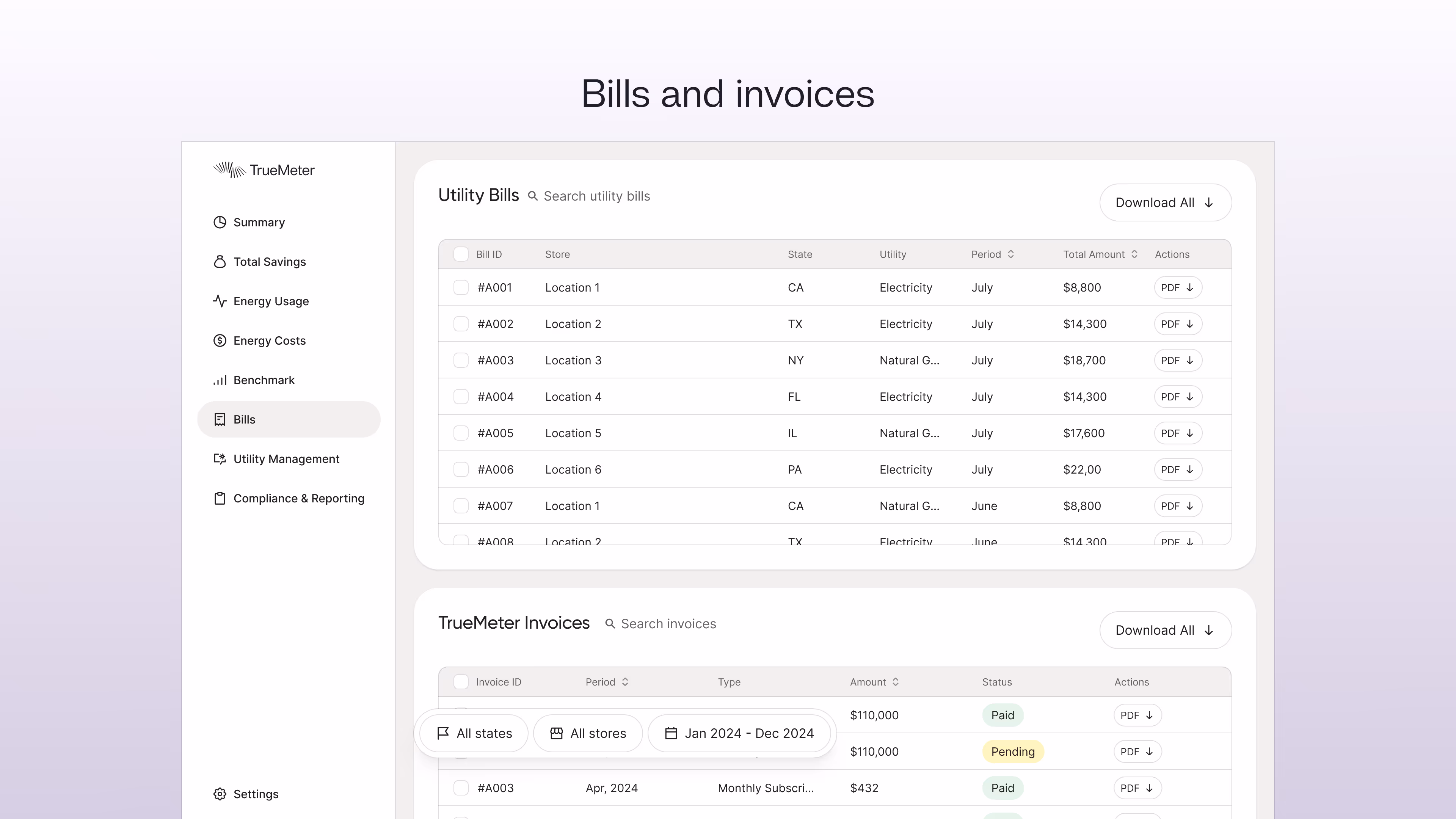The image size is (1456, 819).
Task: Check the box for bill #A001
Action: point(461,288)
